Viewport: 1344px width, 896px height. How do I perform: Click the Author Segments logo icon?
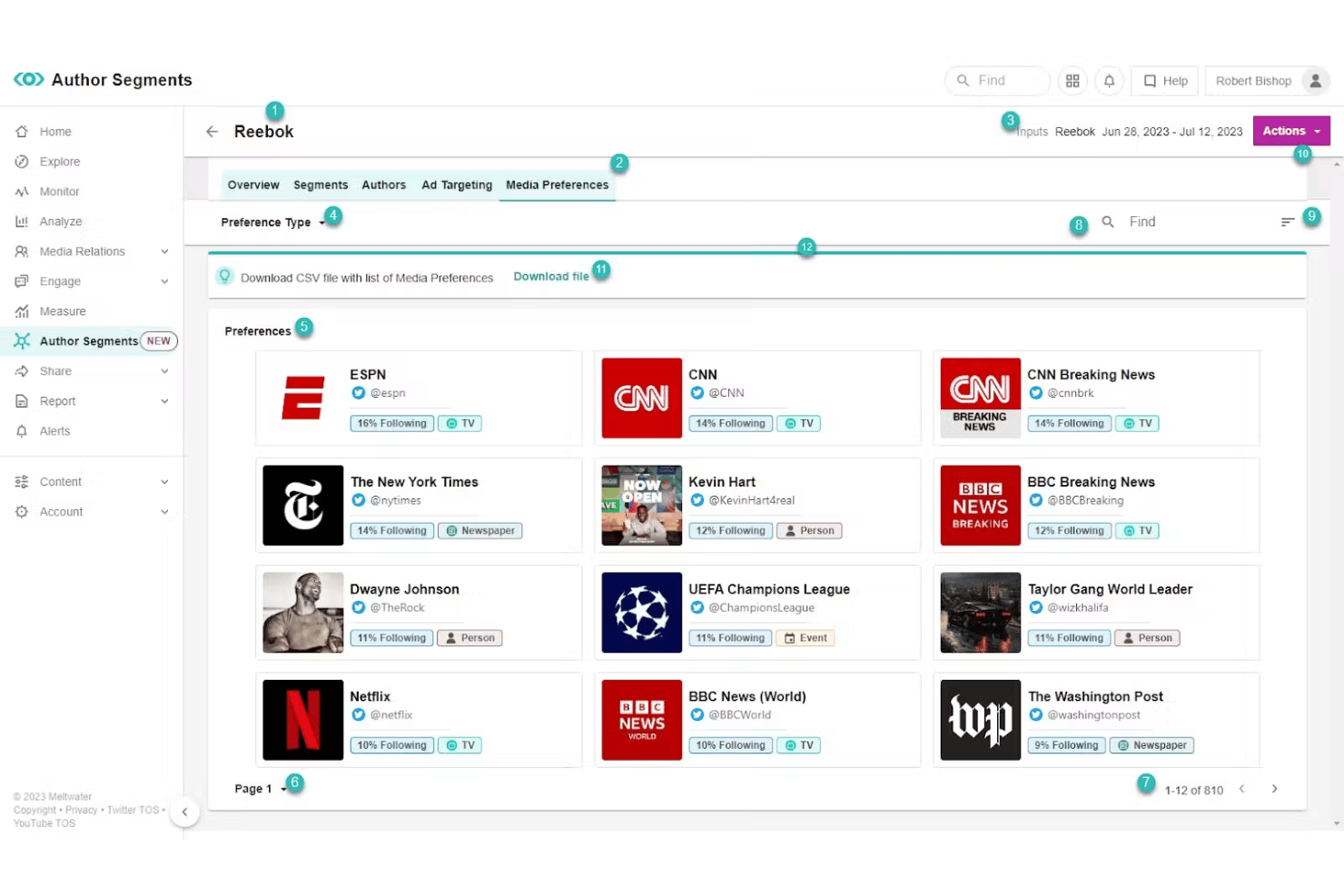[x=29, y=80]
